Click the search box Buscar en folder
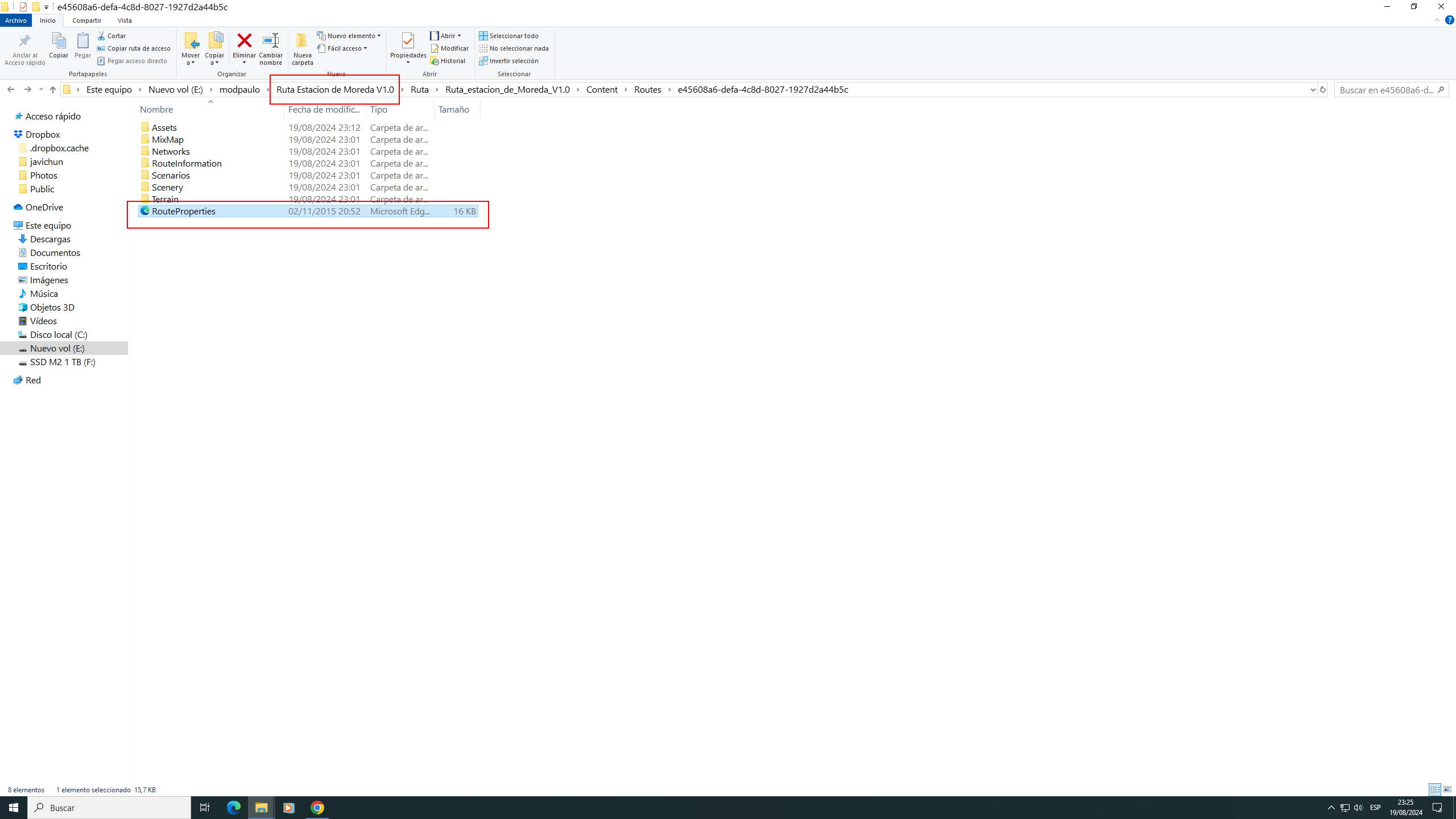The image size is (1456, 819). 1385,89
